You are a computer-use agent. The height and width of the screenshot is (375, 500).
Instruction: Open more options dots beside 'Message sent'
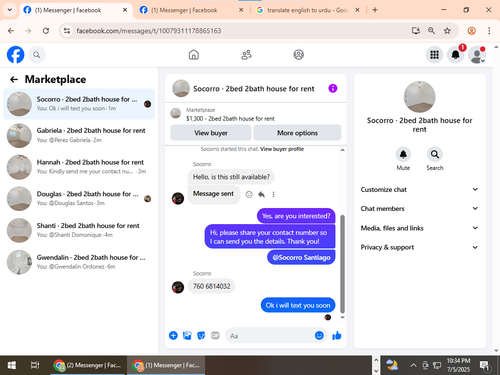pos(273,194)
